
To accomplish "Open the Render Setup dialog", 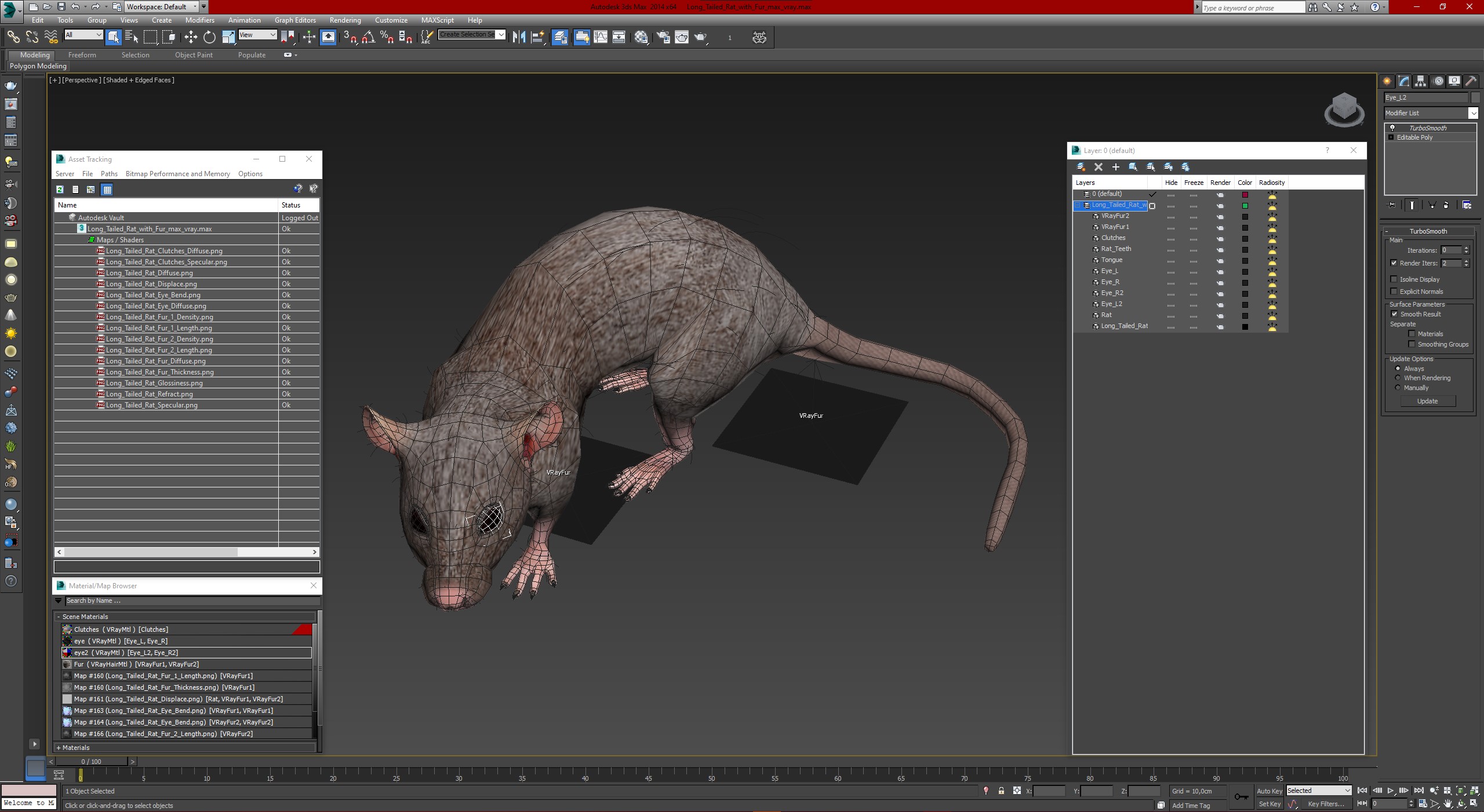I will click(663, 37).
